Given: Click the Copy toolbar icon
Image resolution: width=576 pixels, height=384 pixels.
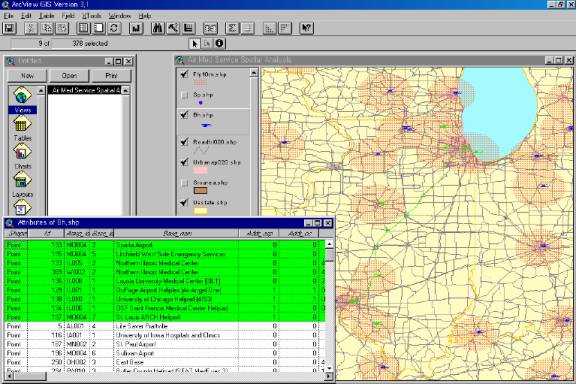Looking at the screenshot, I should pyautogui.click(x=47, y=28).
